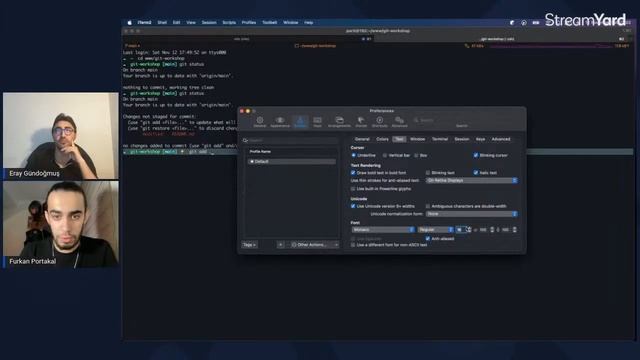Toggle Use Unicode version 9+ widths

353,207
